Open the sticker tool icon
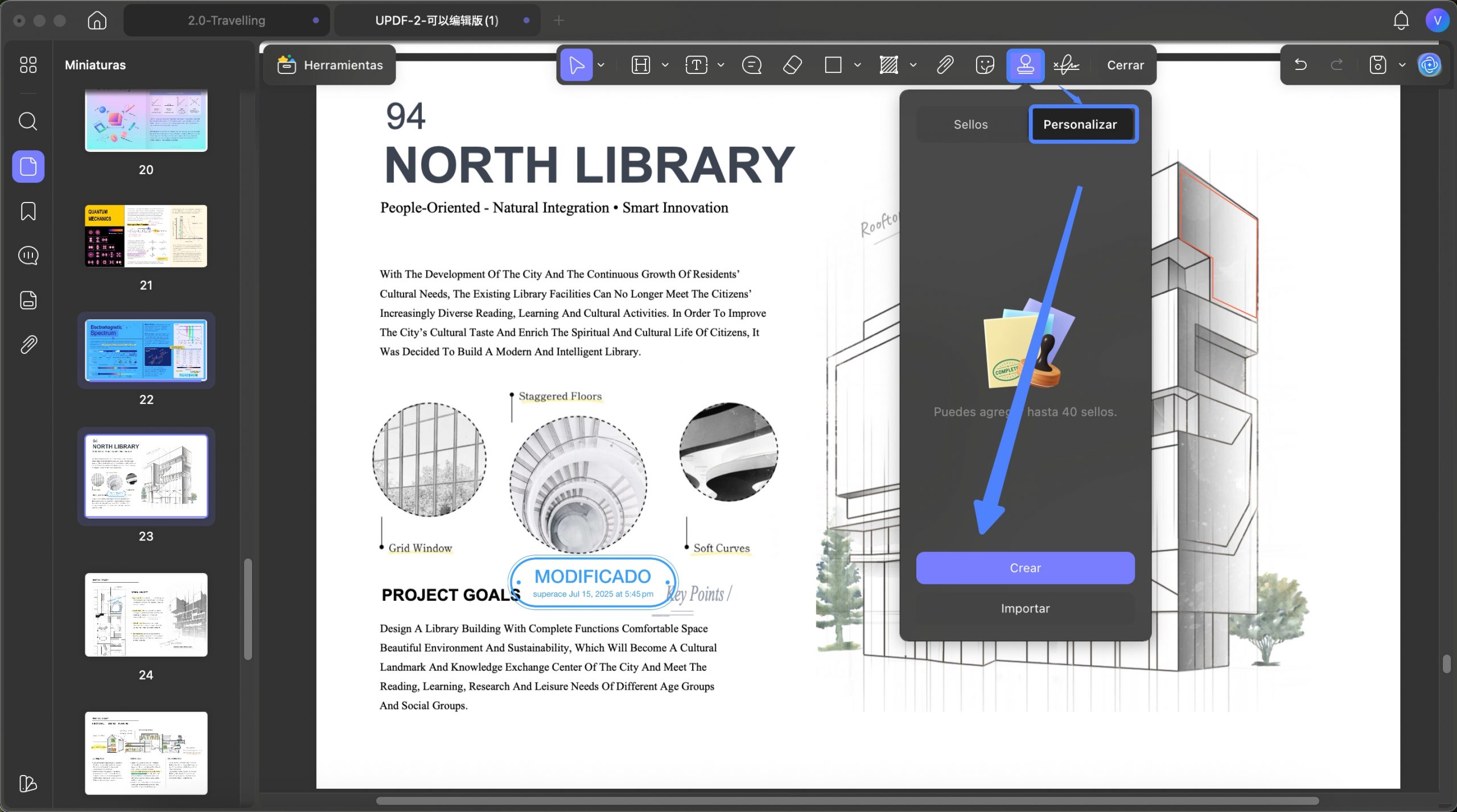The height and width of the screenshot is (812, 1457). [x=985, y=65]
